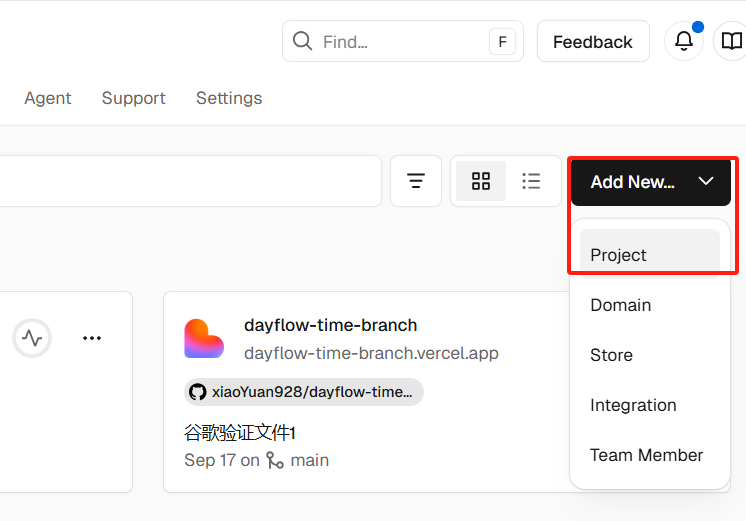Screen dimensions: 746x521
Task: Click the branch icon beside main
Action: pos(275,460)
